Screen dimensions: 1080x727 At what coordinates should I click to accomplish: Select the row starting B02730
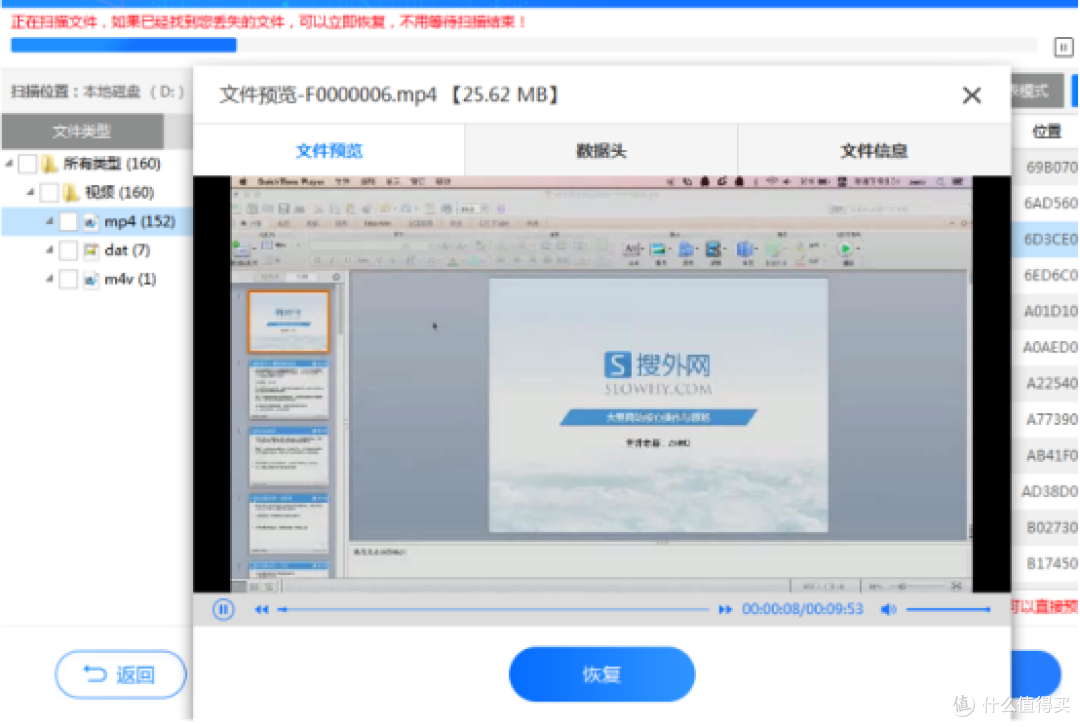[x=1046, y=527]
